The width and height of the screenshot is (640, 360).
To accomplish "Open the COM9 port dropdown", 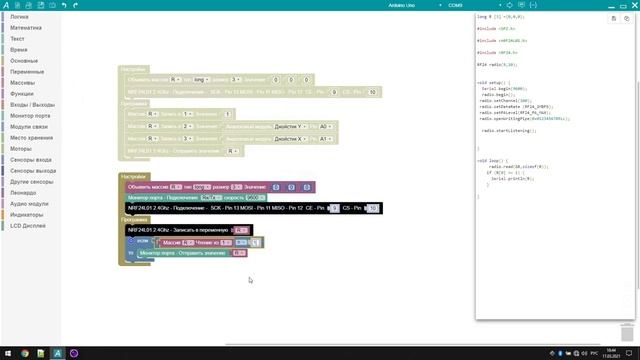I will [x=474, y=5].
